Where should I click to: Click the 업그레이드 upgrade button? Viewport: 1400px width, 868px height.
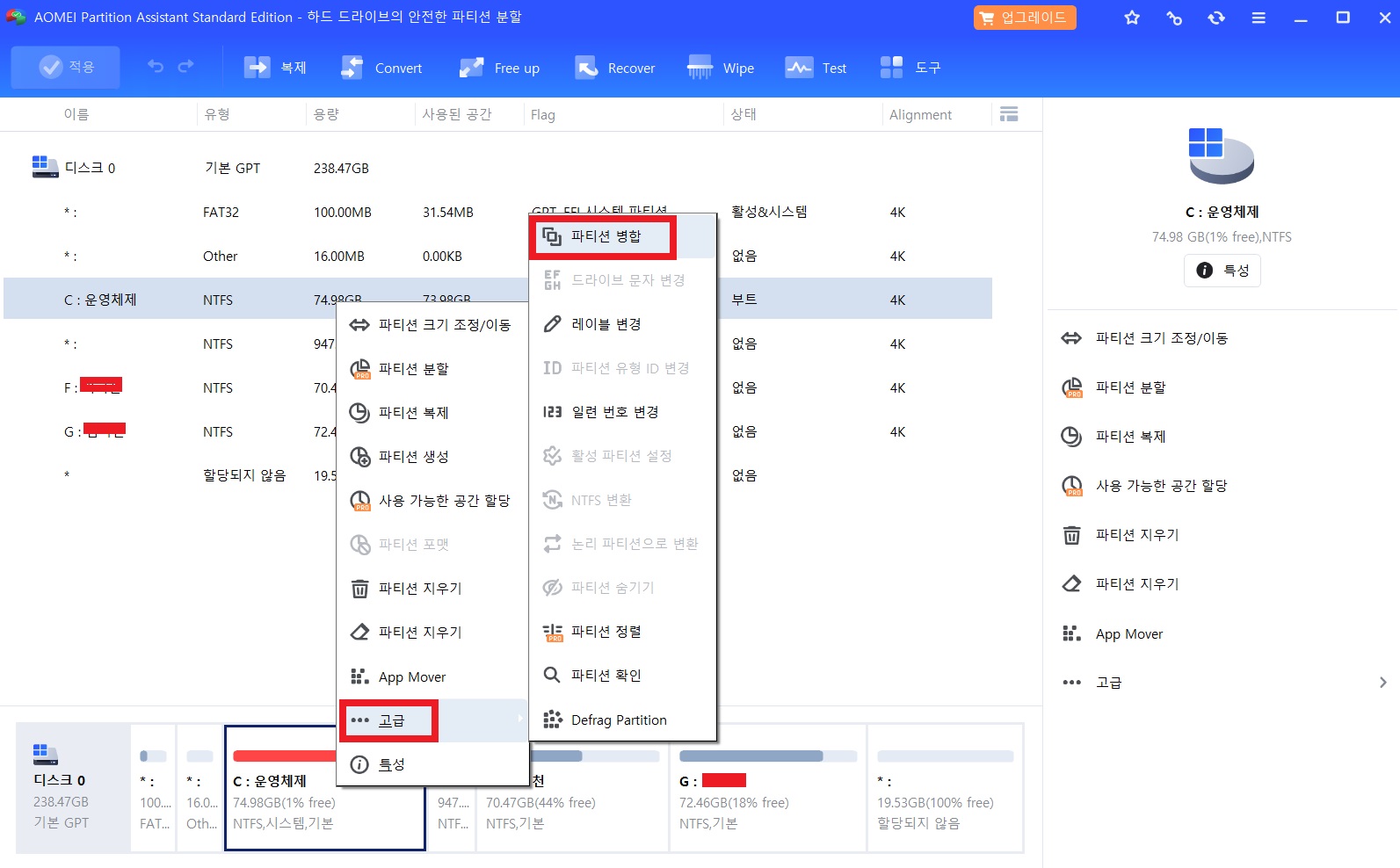pyautogui.click(x=1025, y=18)
